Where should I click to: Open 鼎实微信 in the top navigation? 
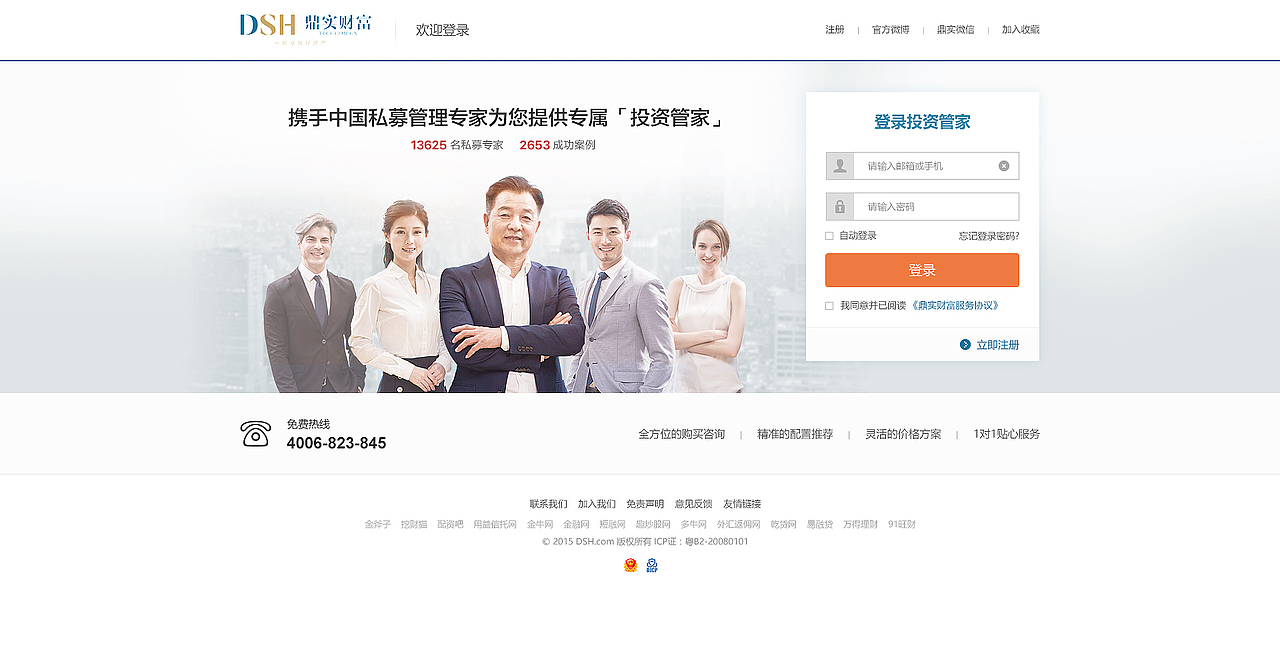(x=955, y=30)
